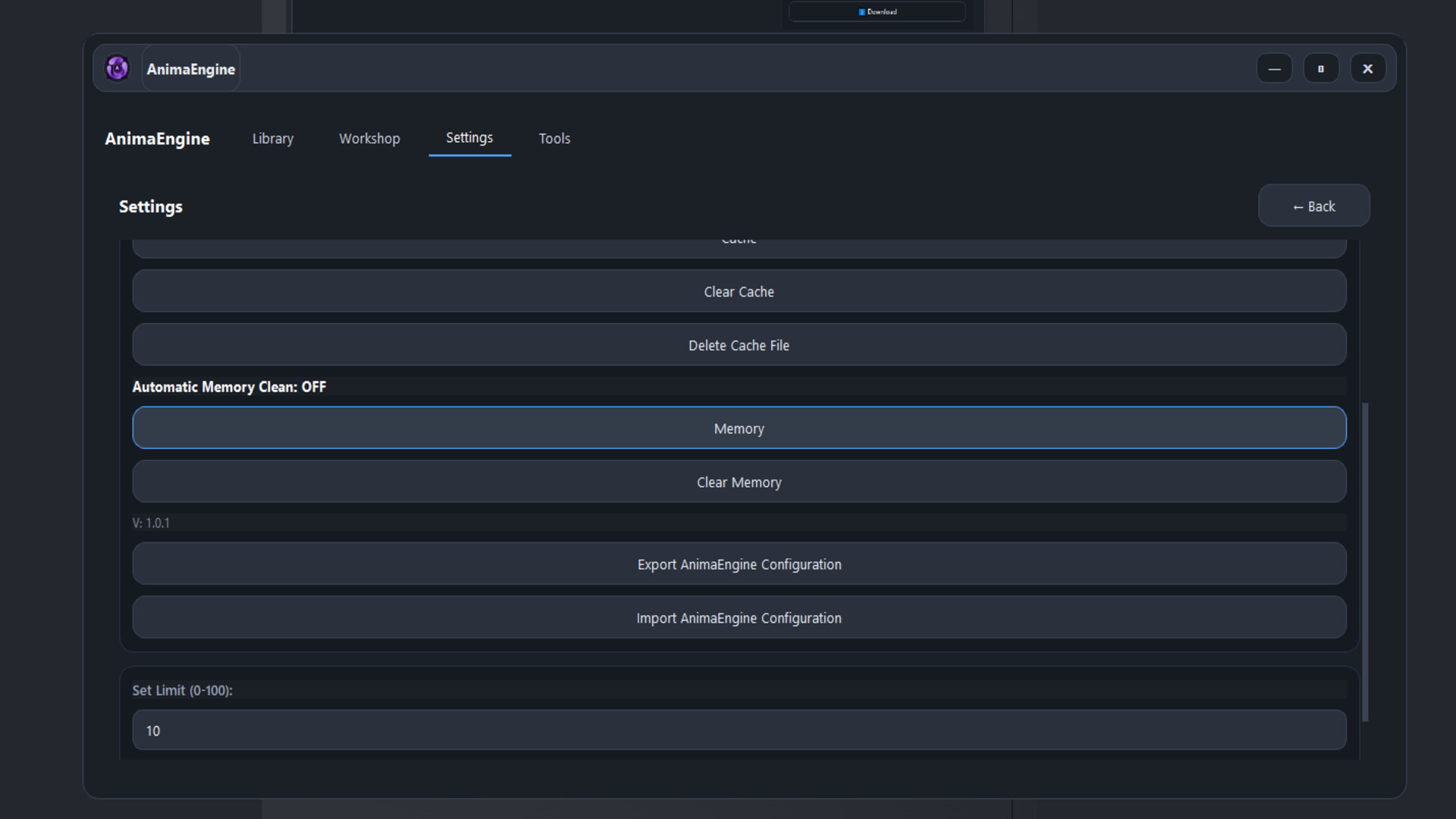Maximize the AnimaEngine window

[x=1321, y=68]
